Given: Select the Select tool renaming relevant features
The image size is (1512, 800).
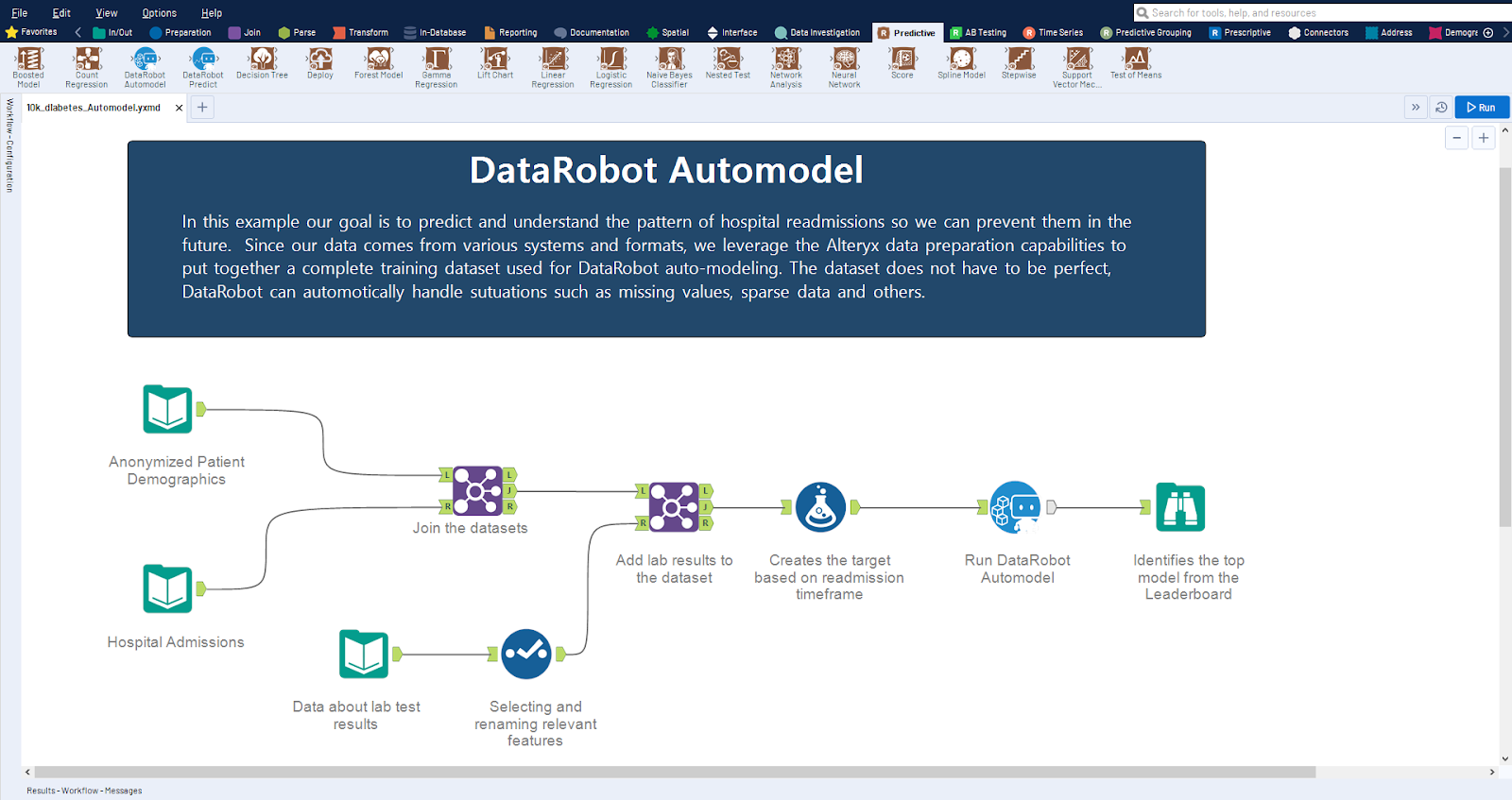Looking at the screenshot, I should coord(526,654).
